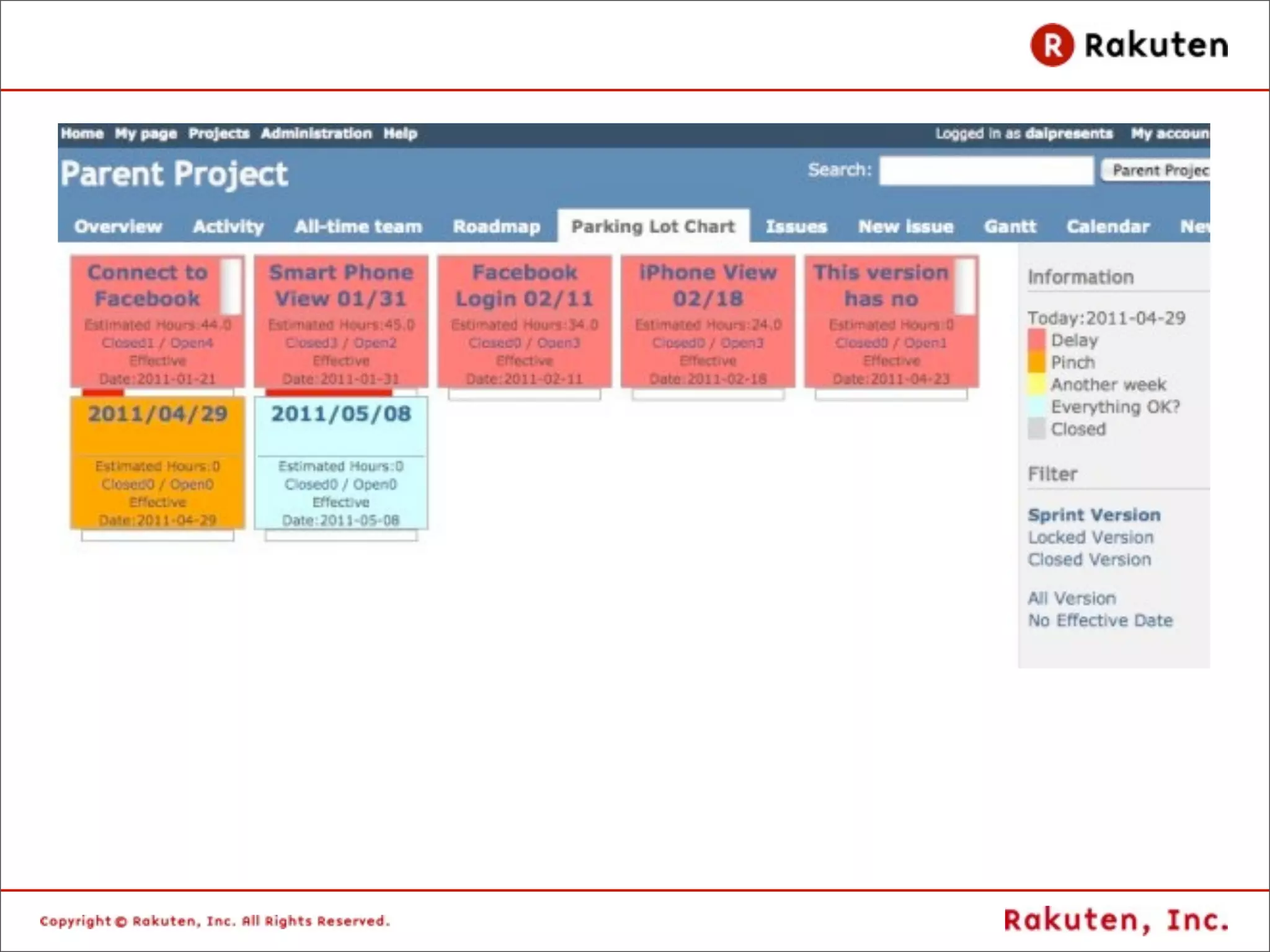1270x952 pixels.
Task: Click the Rakuten logo icon
Action: (1052, 45)
